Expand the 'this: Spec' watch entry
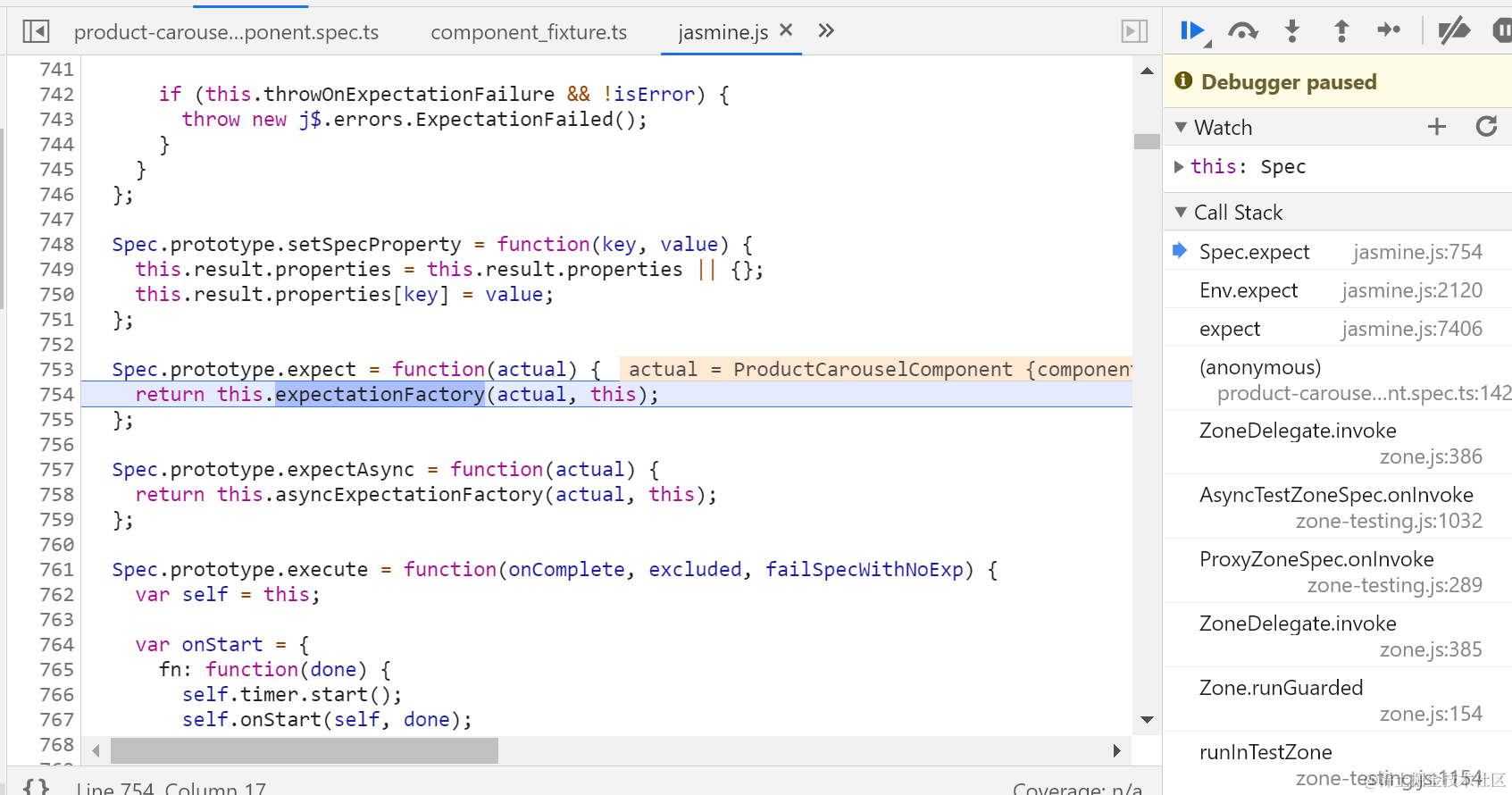This screenshot has width=1512, height=795. [1179, 167]
